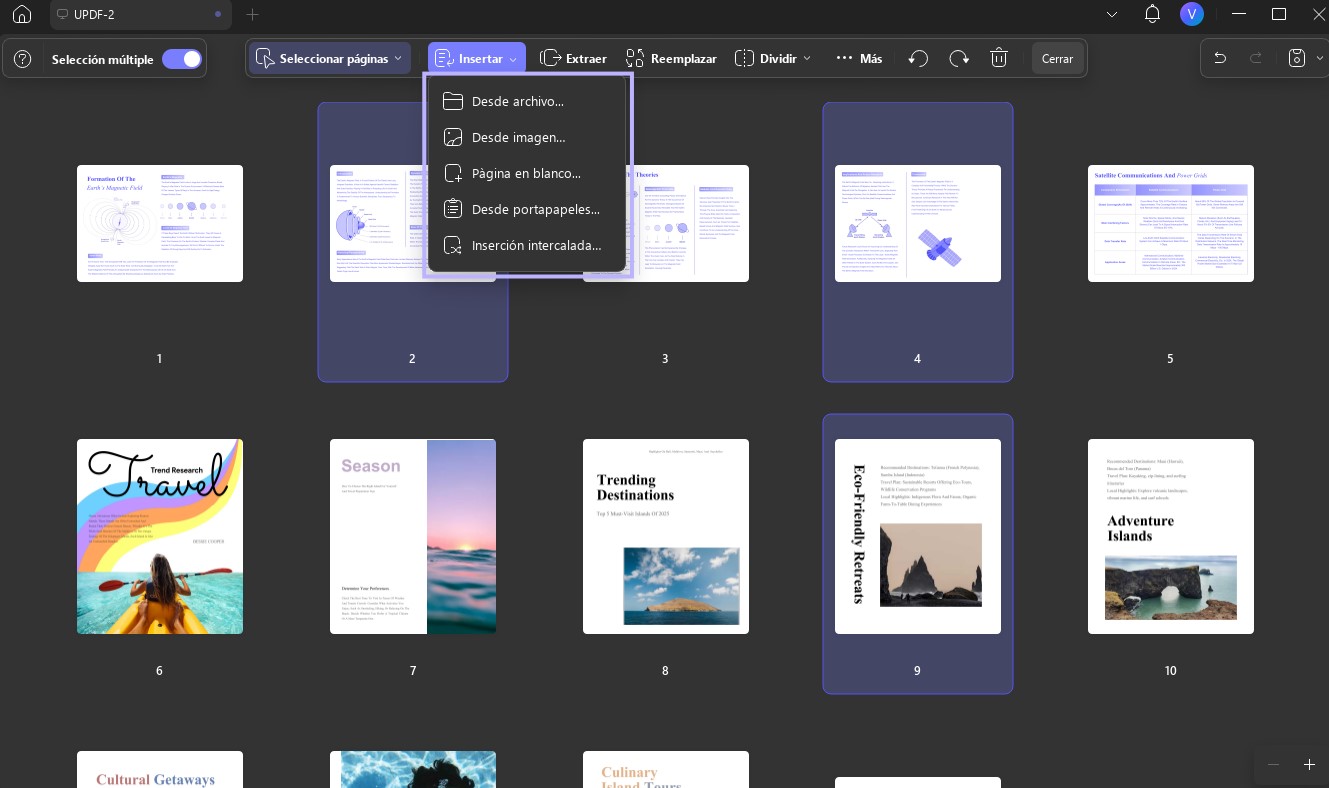1329x788 pixels.
Task: Open the home screen icon
Action: tap(21, 14)
